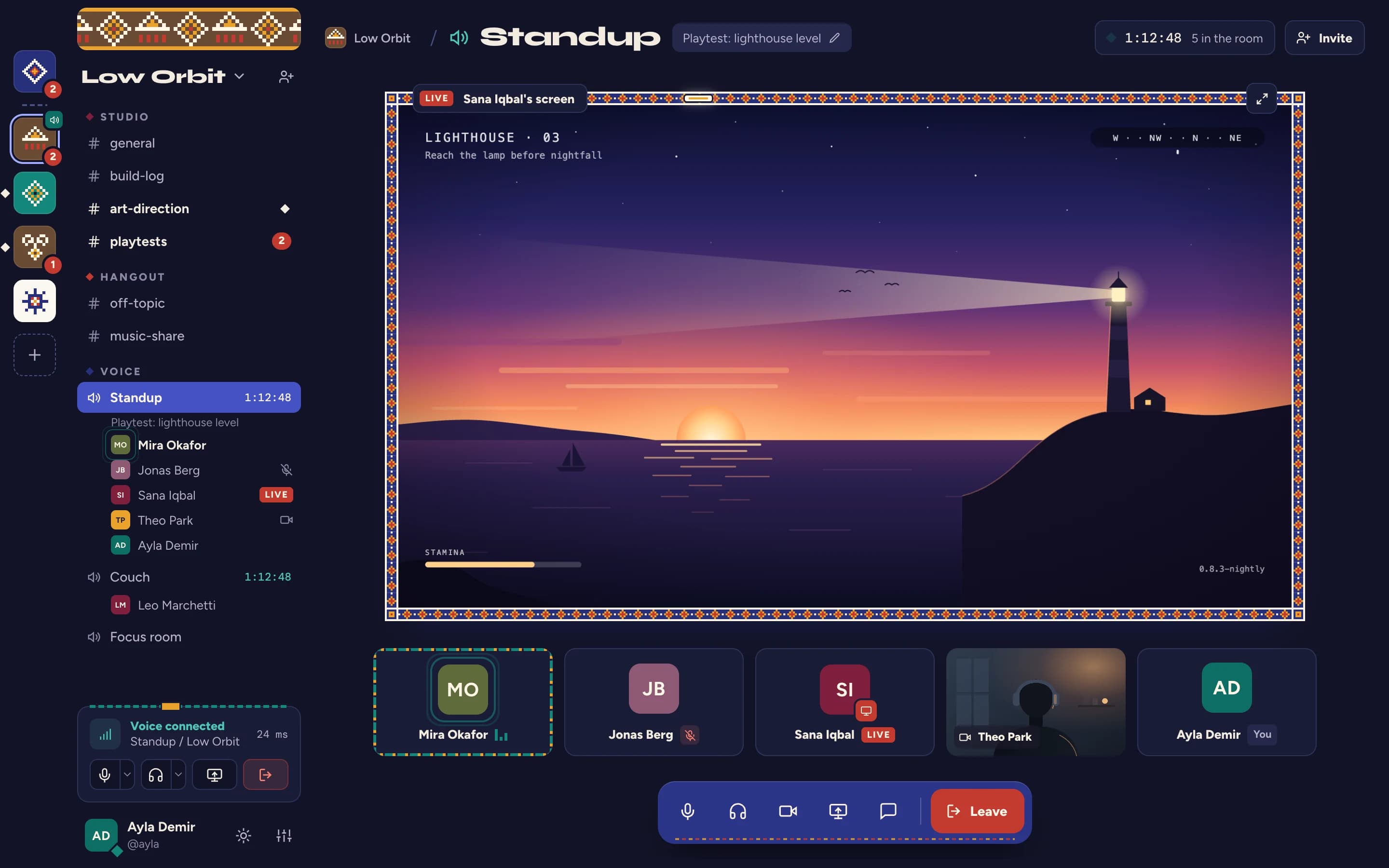Switch to the teal diamond server
Image resolution: width=1389 pixels, height=868 pixels.
pyautogui.click(x=34, y=193)
